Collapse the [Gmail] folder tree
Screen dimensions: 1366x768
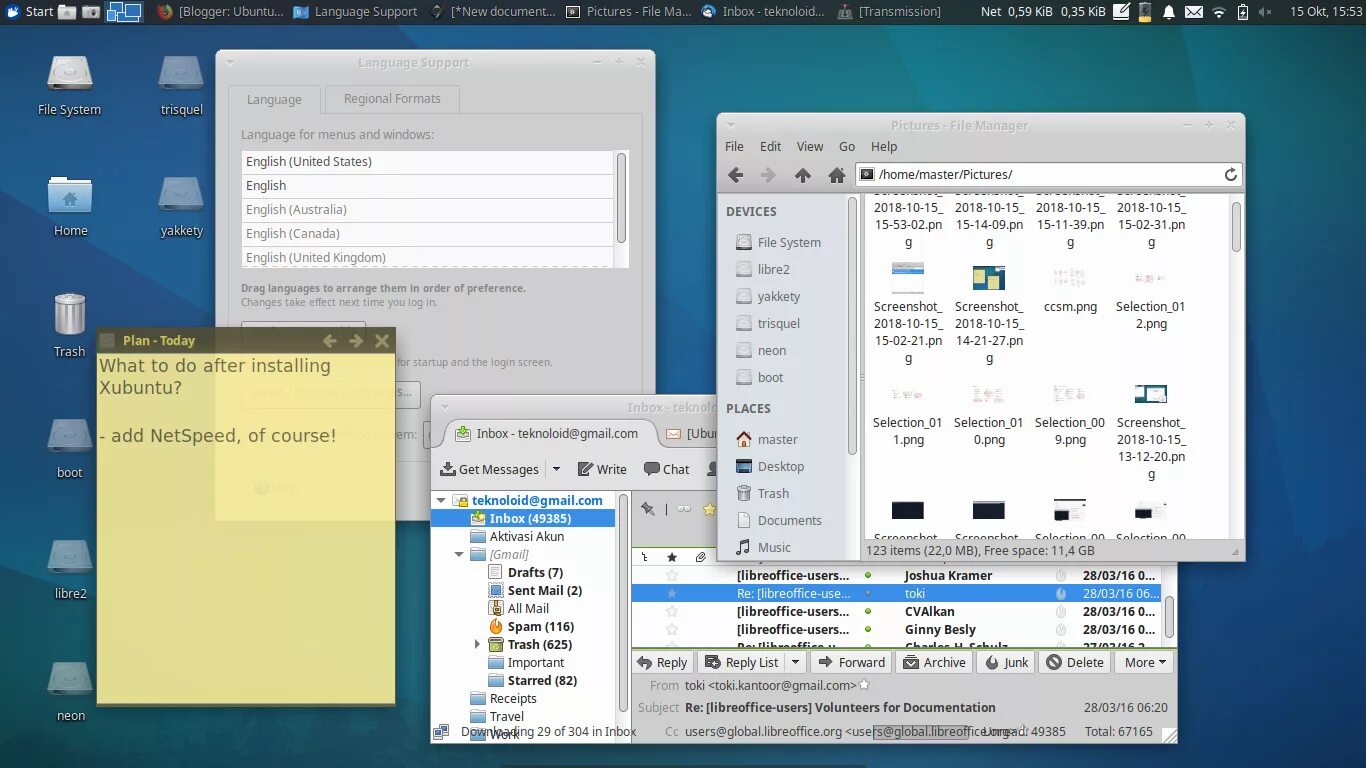[459, 554]
